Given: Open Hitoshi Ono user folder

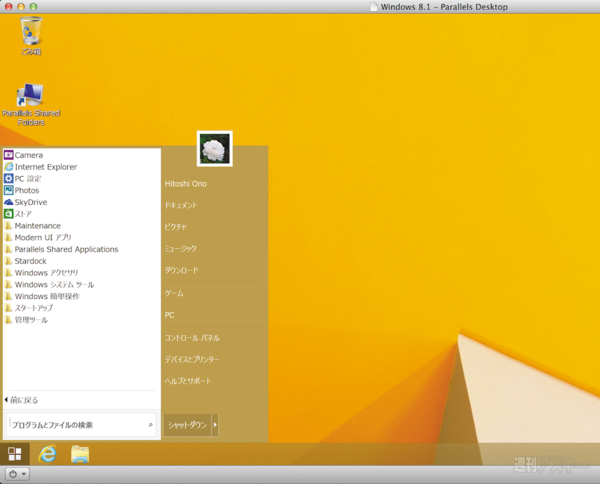Looking at the screenshot, I should [186, 184].
